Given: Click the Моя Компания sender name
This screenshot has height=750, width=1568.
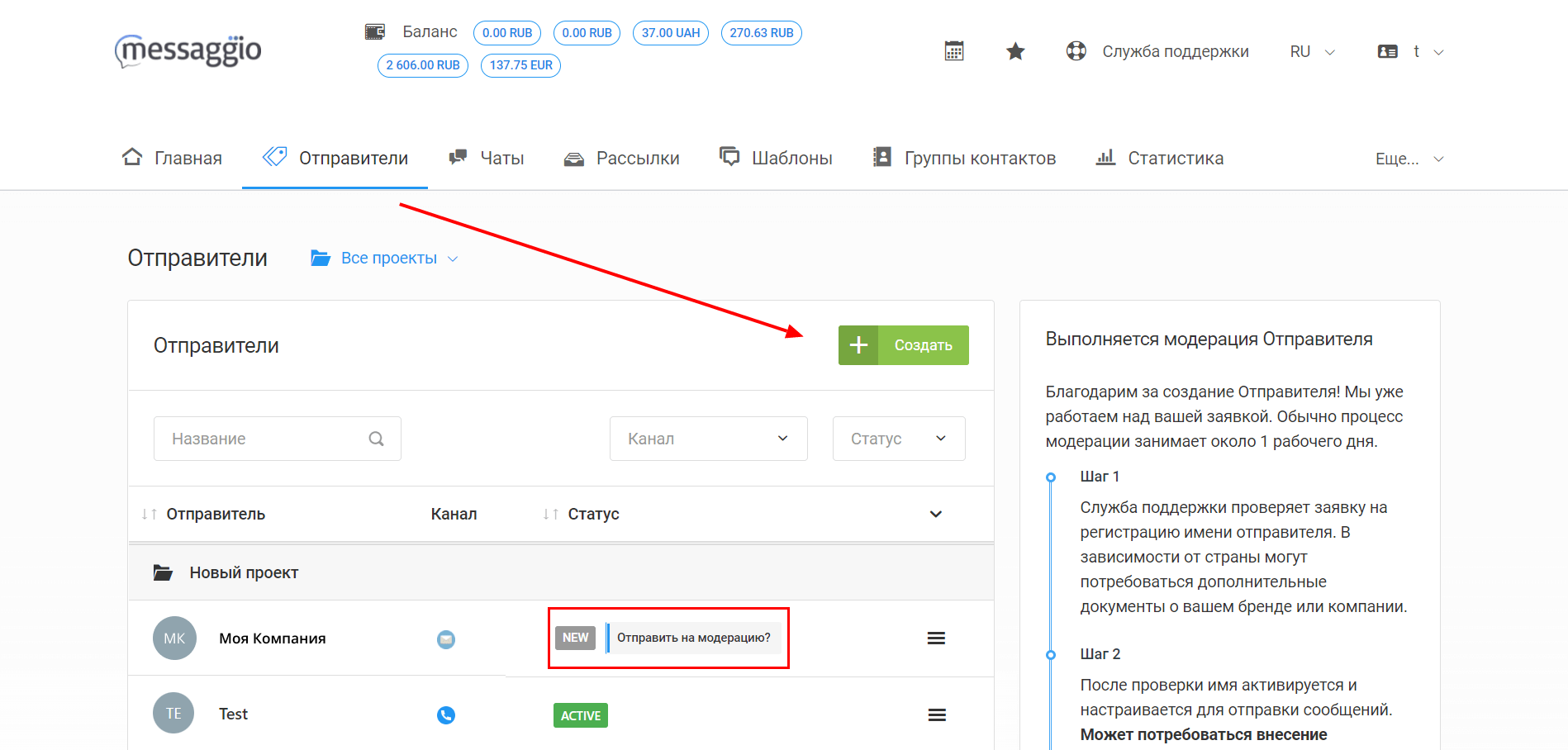Looking at the screenshot, I should point(273,638).
